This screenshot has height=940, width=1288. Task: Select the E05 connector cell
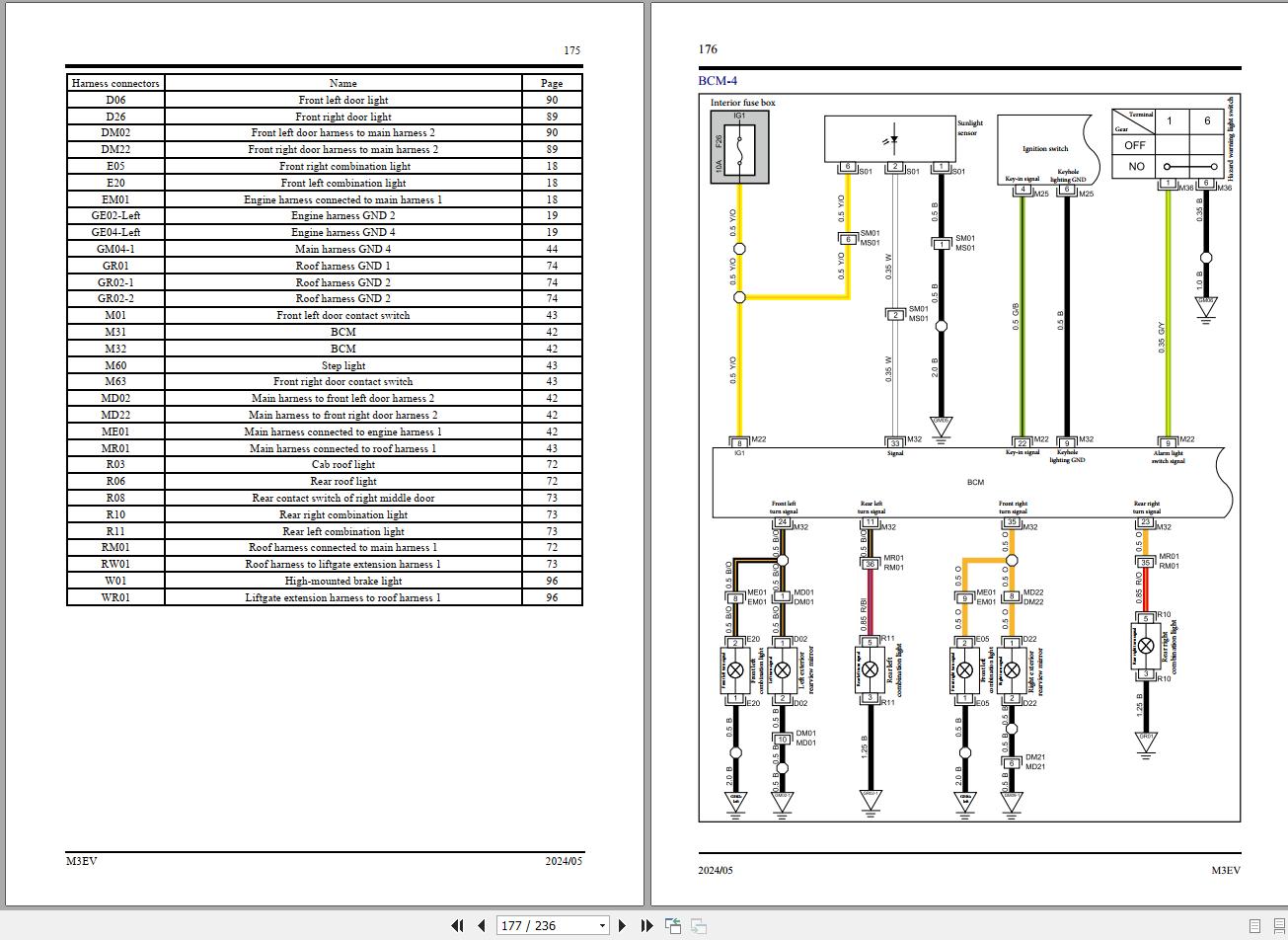tap(115, 166)
